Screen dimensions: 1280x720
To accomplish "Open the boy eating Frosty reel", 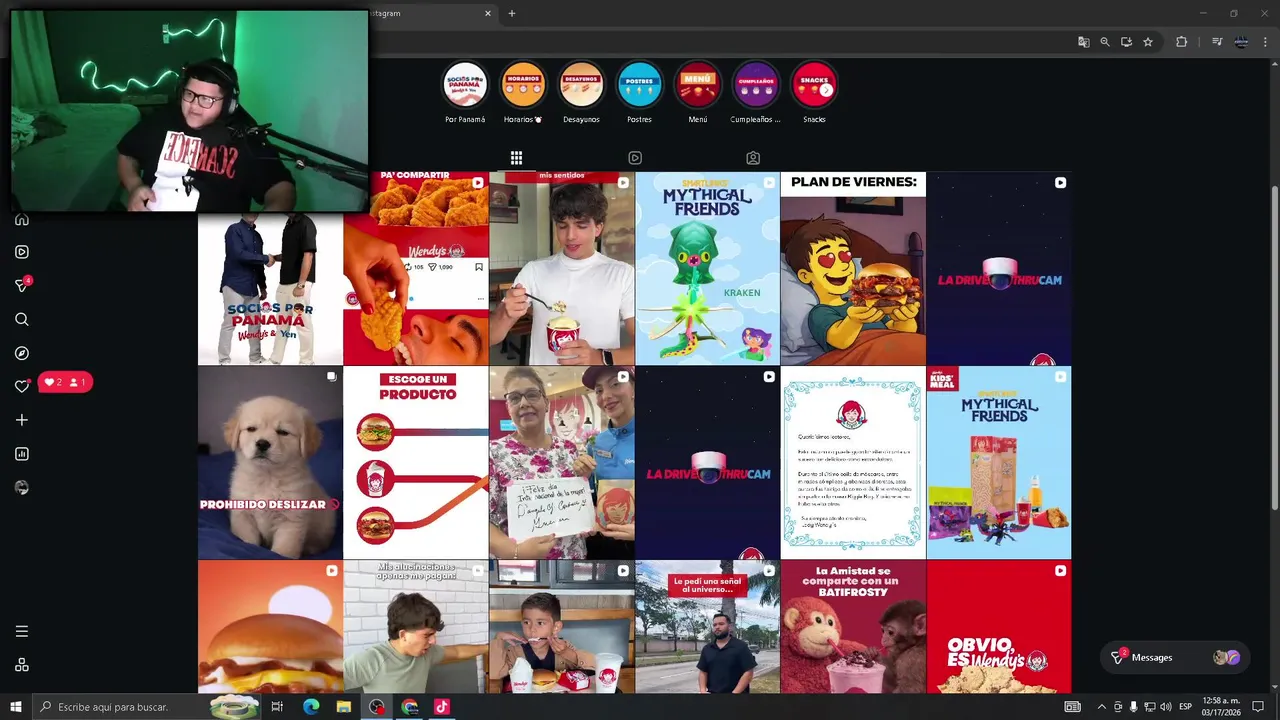I will click(562, 268).
